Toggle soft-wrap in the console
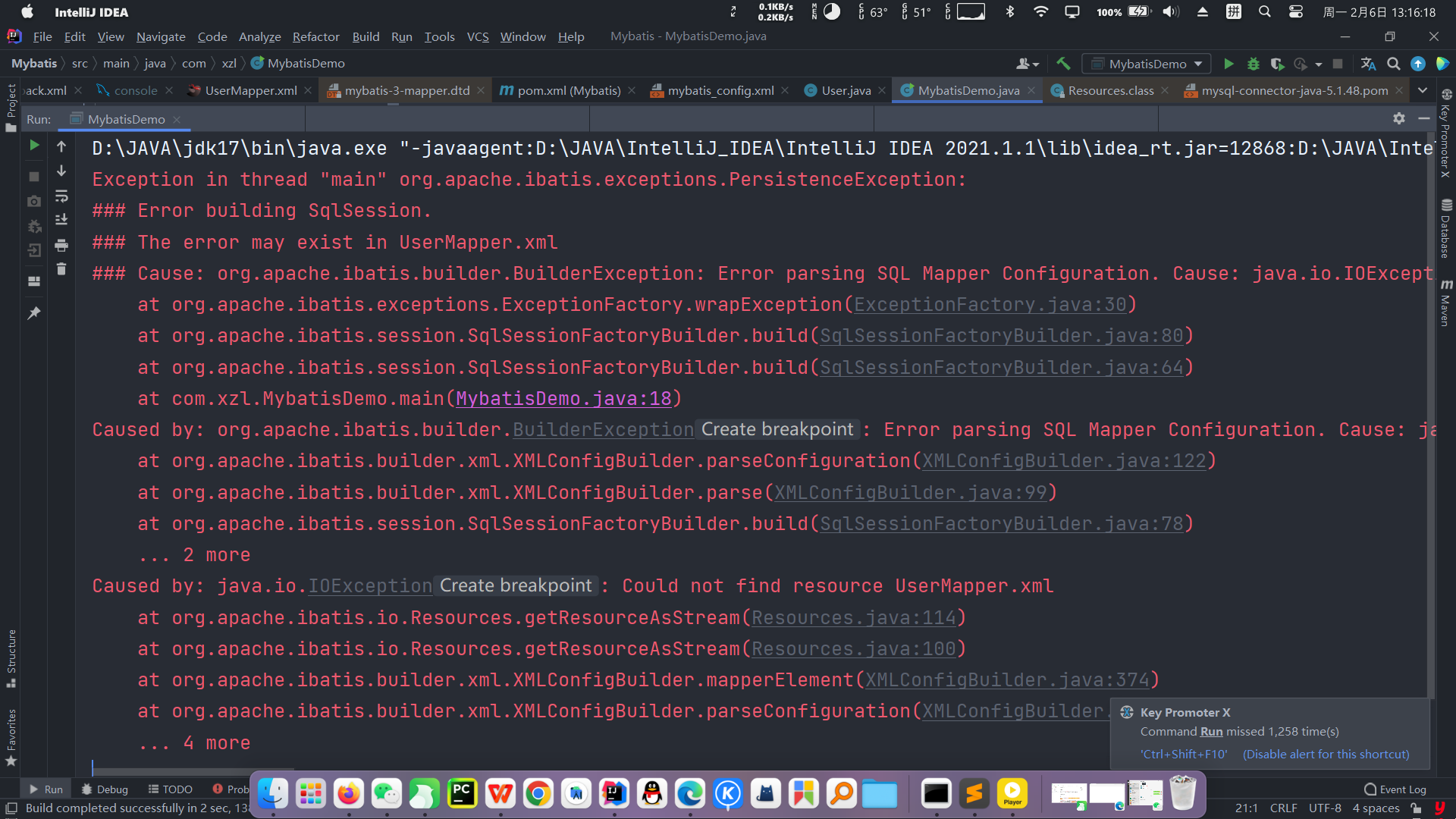Viewport: 1456px width, 819px height. click(61, 196)
